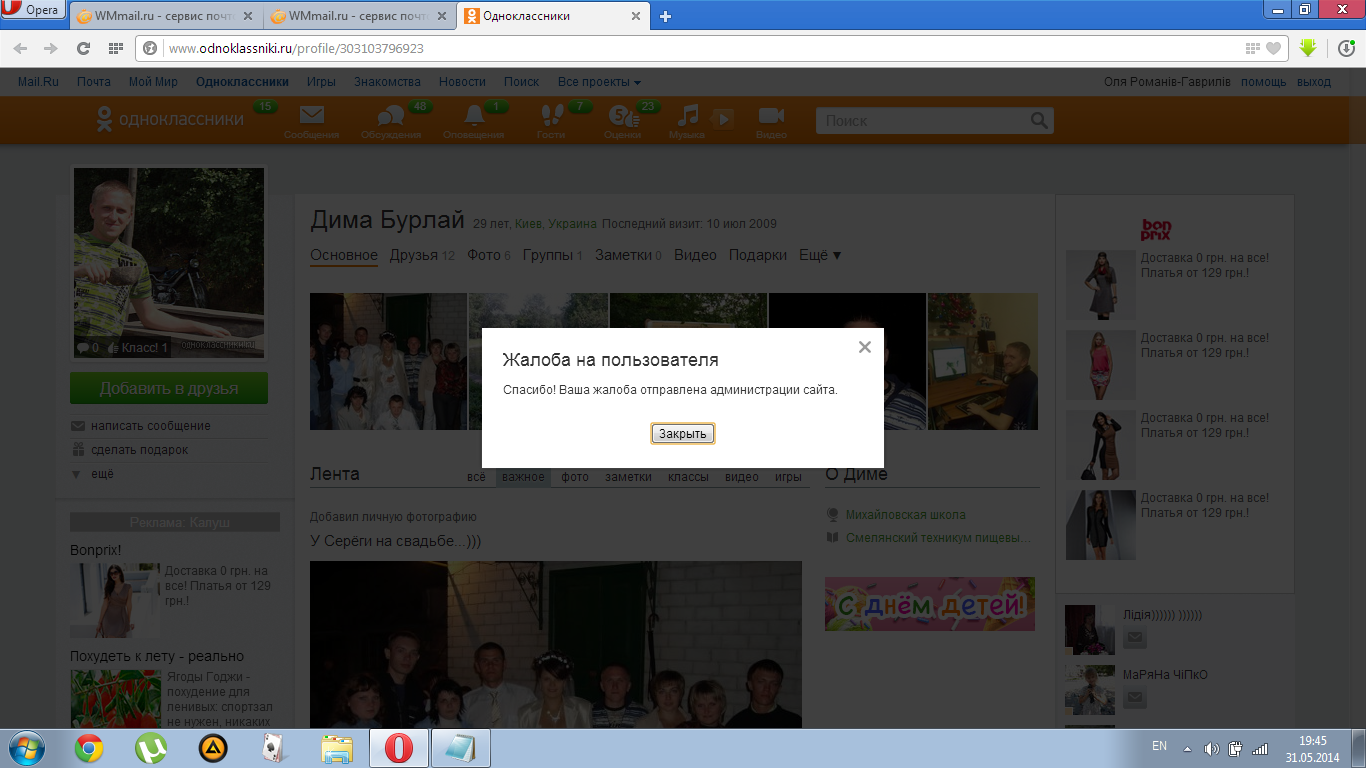Open the Сообщения envelope icon

[x=311, y=116]
